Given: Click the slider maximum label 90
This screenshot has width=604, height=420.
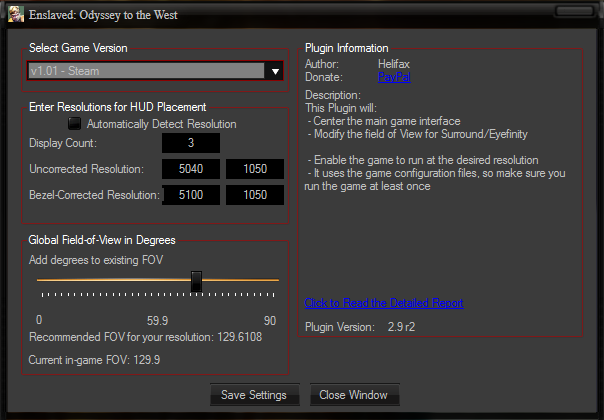Looking at the screenshot, I should pos(270,321).
